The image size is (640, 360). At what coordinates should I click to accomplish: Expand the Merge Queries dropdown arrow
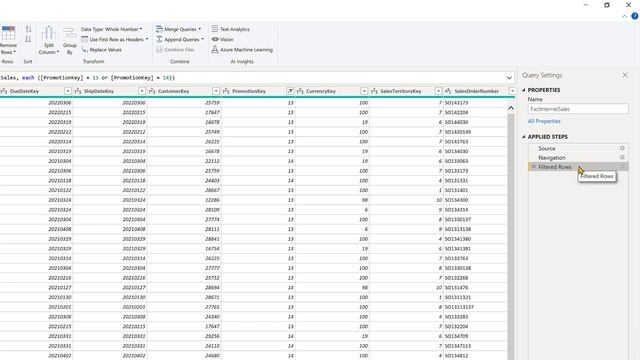click(200, 29)
